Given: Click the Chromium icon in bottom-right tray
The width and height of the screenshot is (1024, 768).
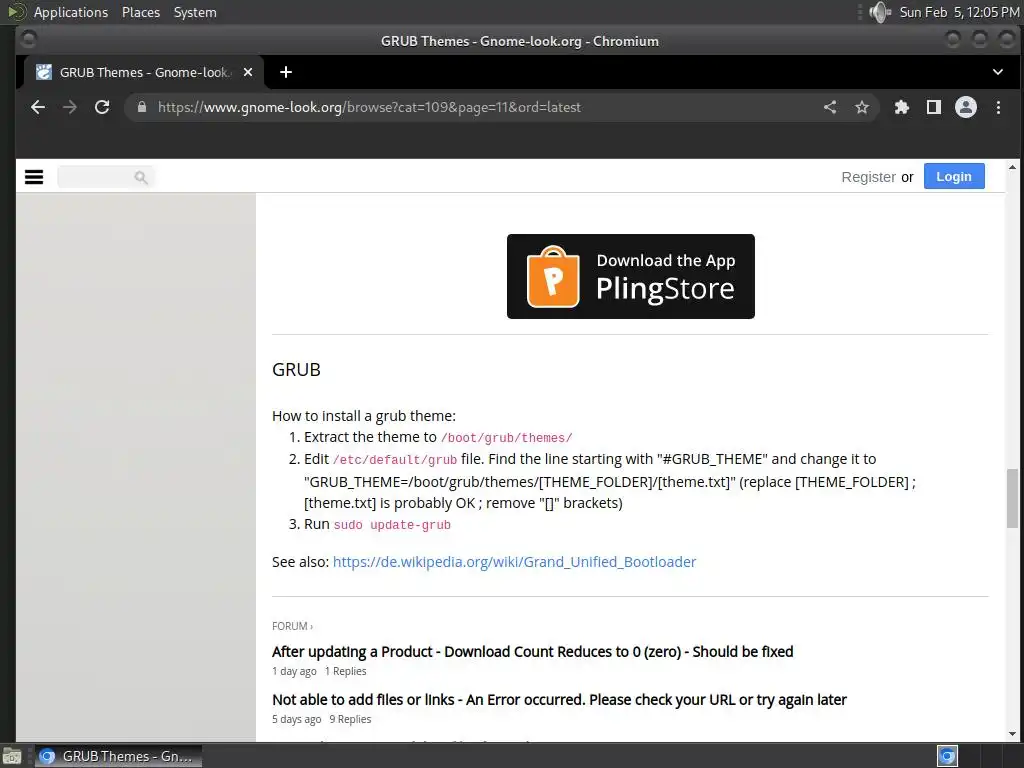Looking at the screenshot, I should tap(948, 756).
